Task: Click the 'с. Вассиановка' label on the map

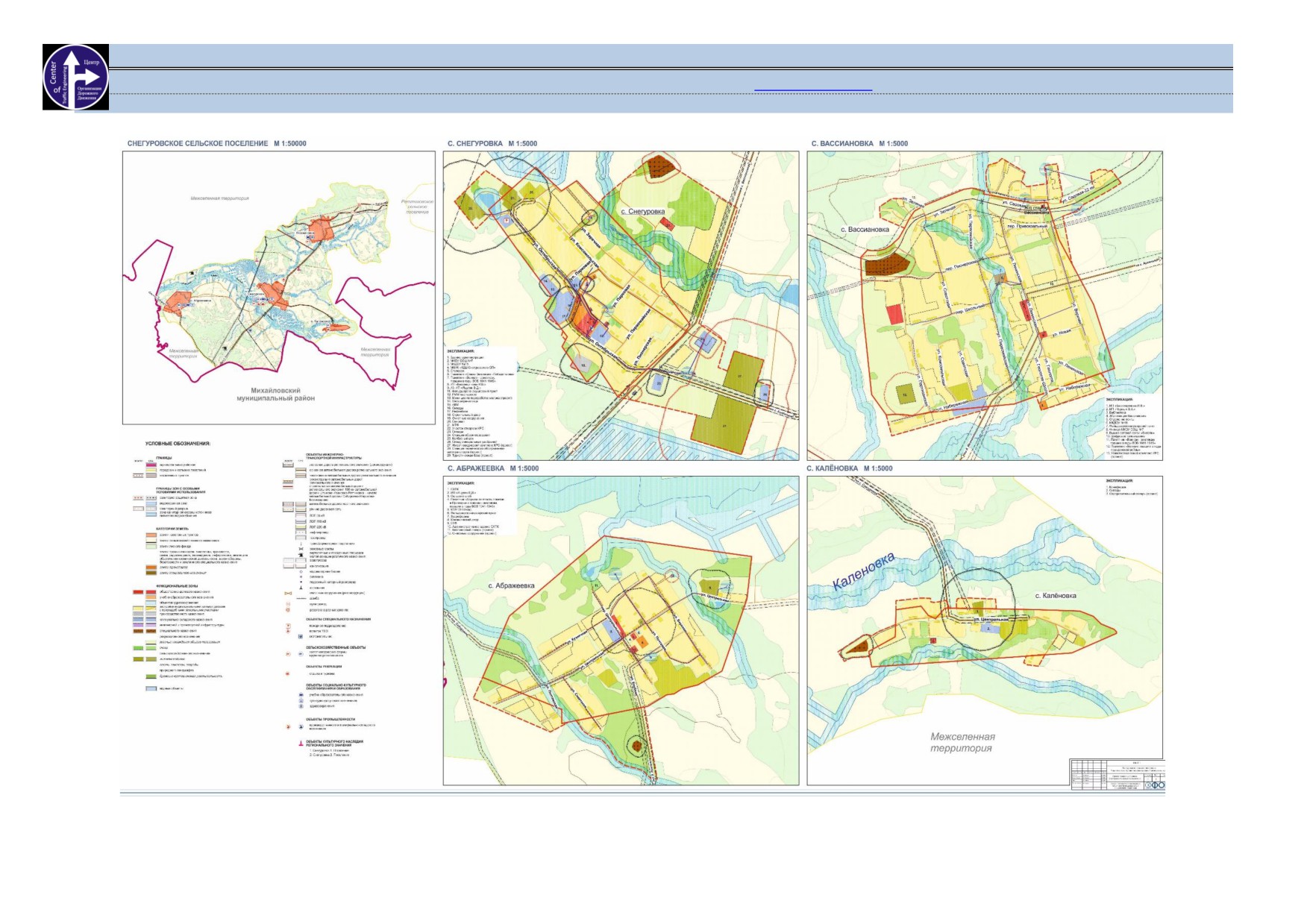Action: [865, 230]
